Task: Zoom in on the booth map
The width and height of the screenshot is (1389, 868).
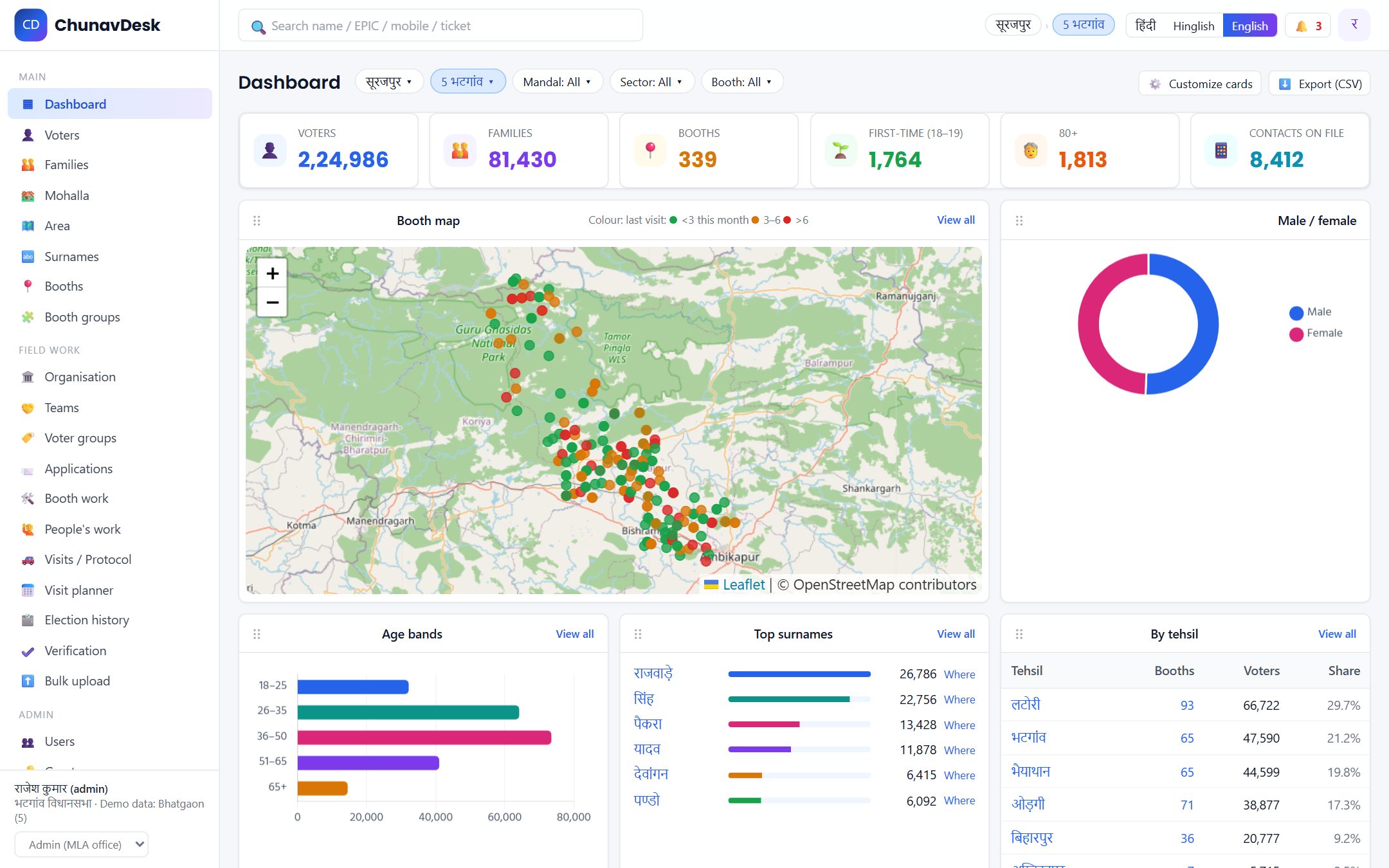Action: tap(272, 273)
